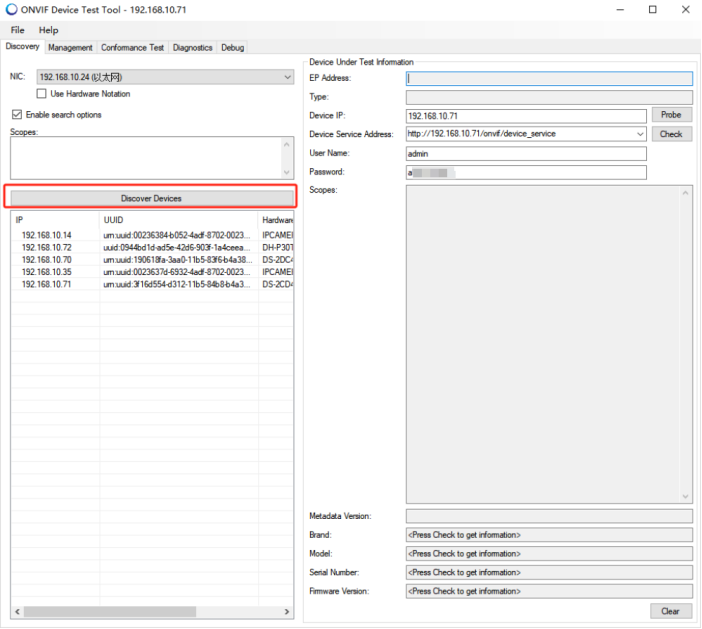Switch to the Discovery tab
The width and height of the screenshot is (702, 629).
point(22,47)
